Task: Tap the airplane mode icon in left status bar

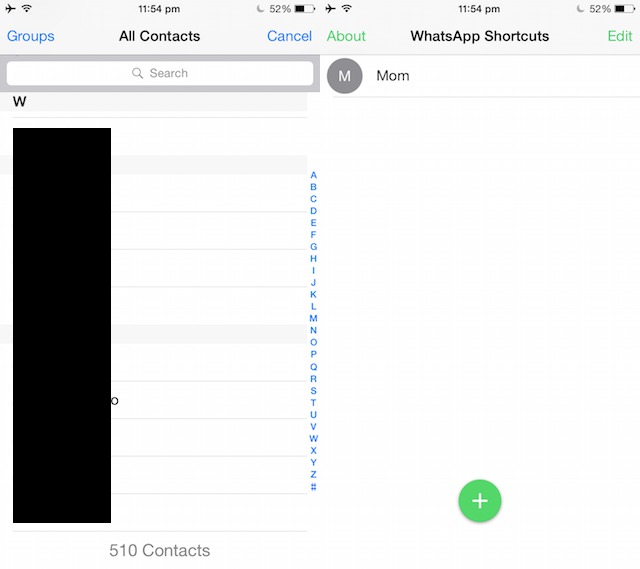Action: point(10,8)
